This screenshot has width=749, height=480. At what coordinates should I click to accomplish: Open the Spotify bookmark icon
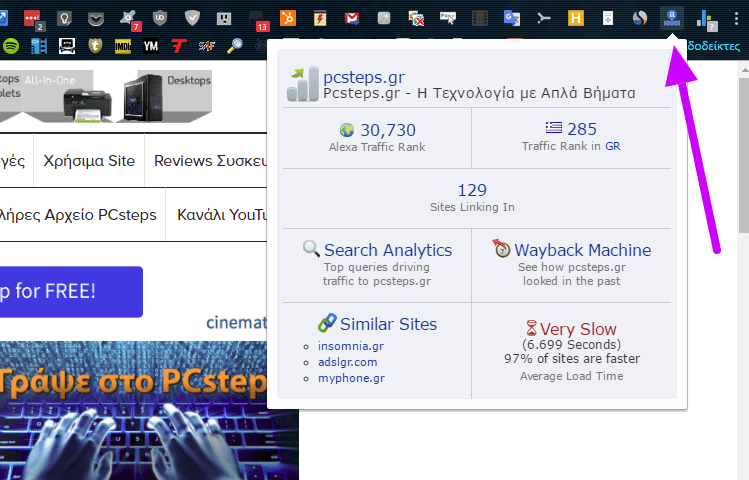coord(11,46)
